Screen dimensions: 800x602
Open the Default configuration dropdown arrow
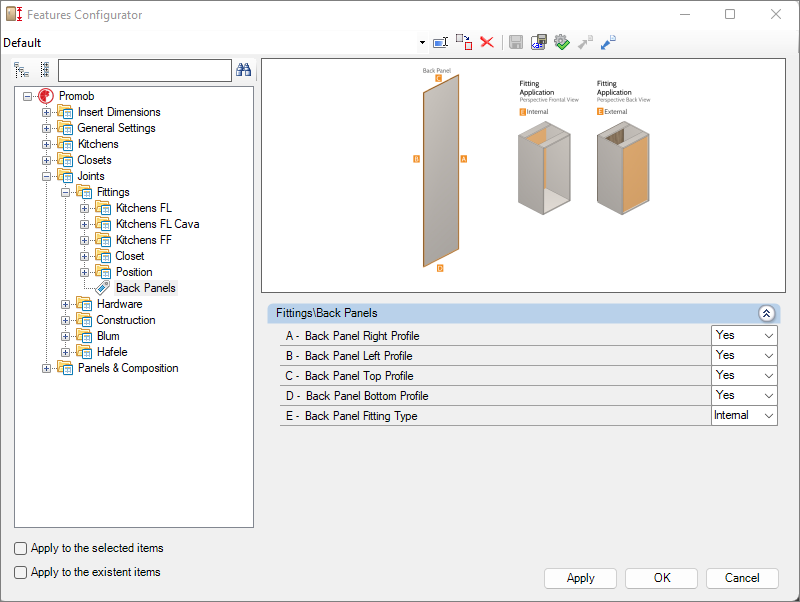tap(422, 43)
